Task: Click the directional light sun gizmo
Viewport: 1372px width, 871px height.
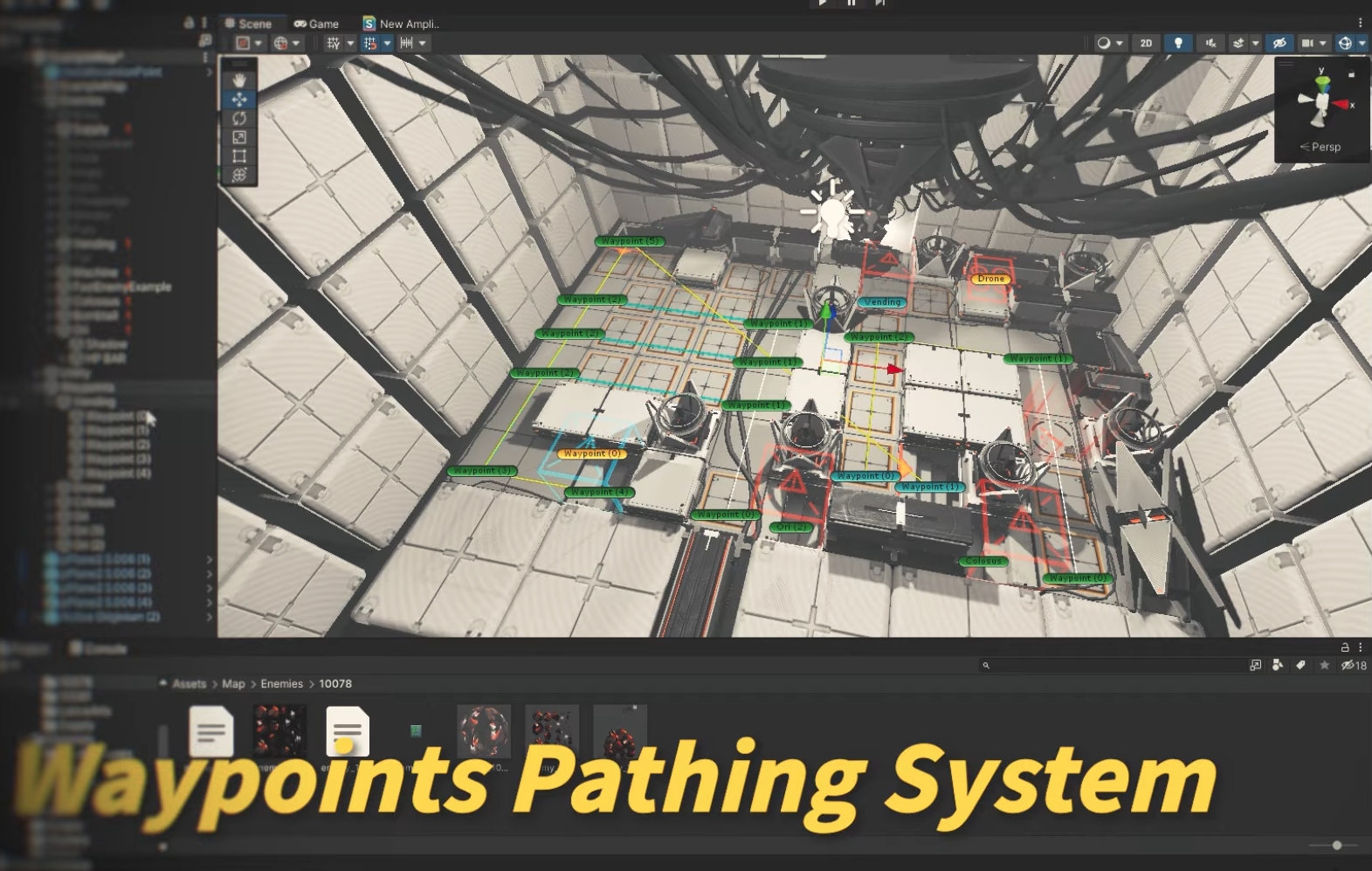Action: pos(832,211)
